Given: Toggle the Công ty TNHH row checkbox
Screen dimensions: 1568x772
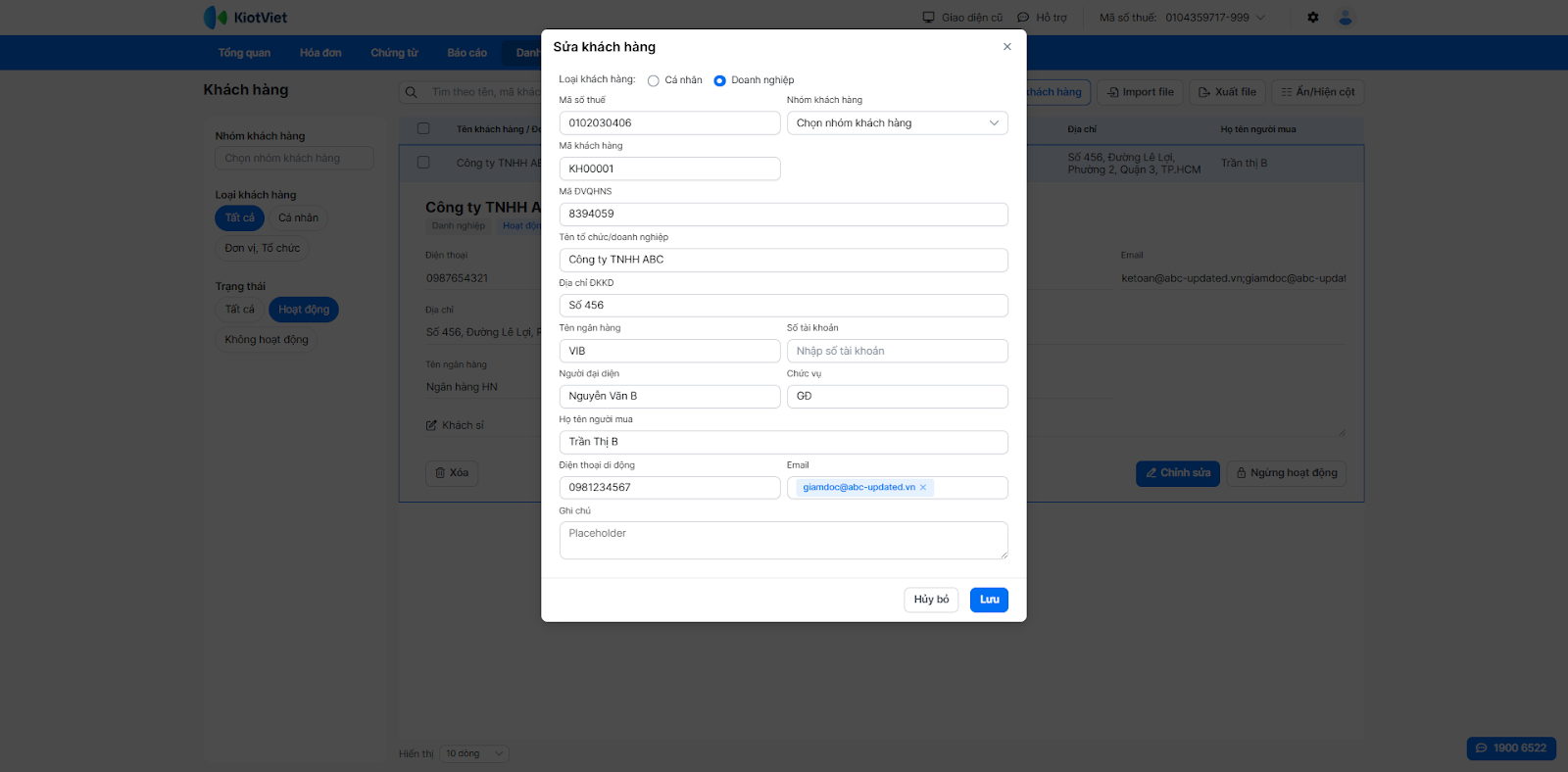Looking at the screenshot, I should 423,163.
